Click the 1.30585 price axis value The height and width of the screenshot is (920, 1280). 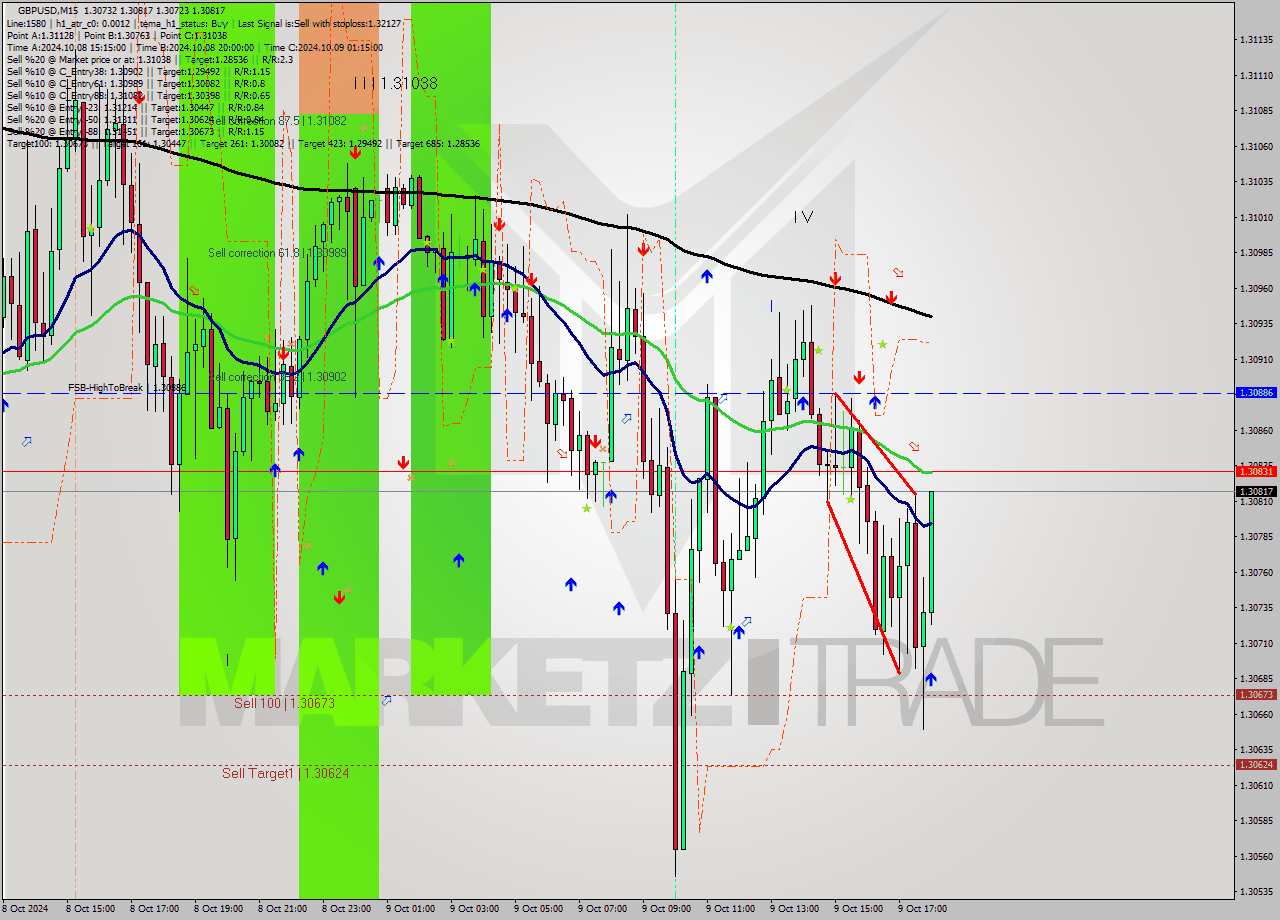click(x=1256, y=820)
